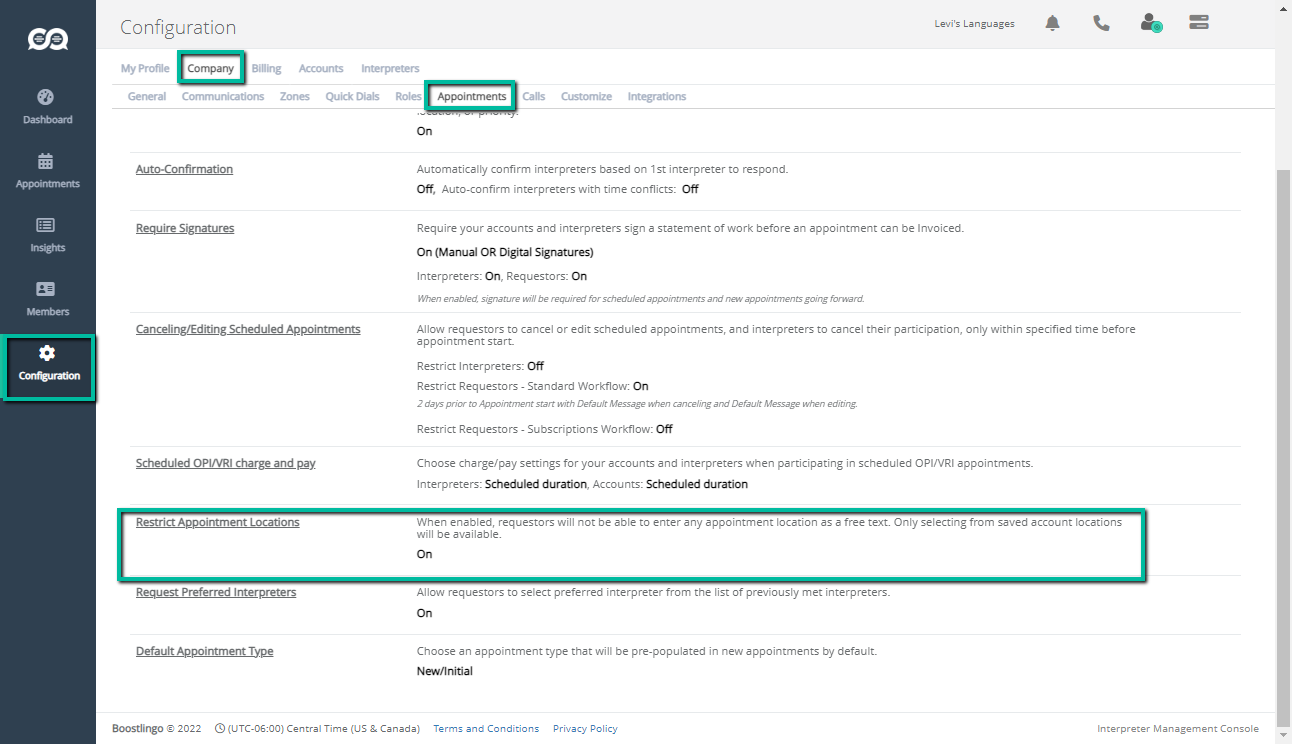
Task: Open the Require Signatures setting link
Action: pos(185,228)
